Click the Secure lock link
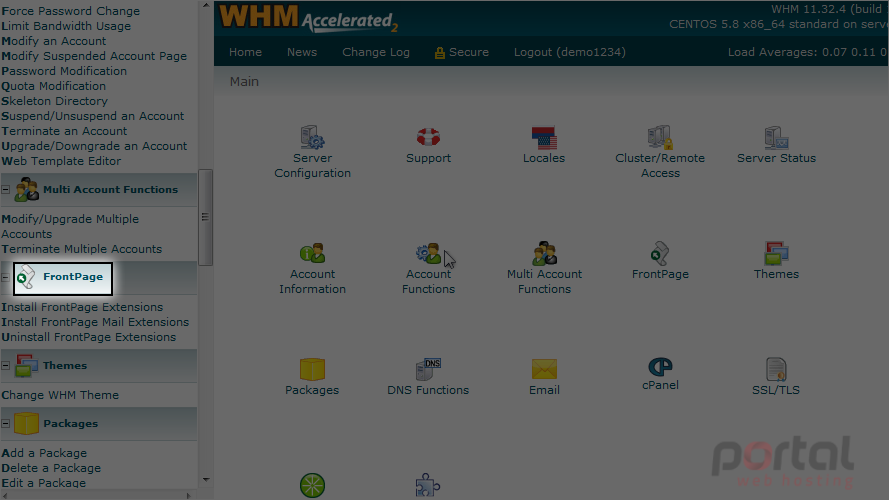The width and height of the screenshot is (889, 500). (462, 52)
